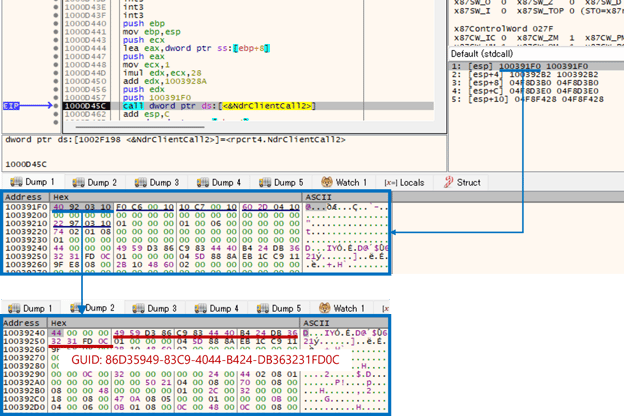Screen dimensions: 624x416
Task: Select Dump 5 tab in the upper panel
Action: click(x=281, y=183)
